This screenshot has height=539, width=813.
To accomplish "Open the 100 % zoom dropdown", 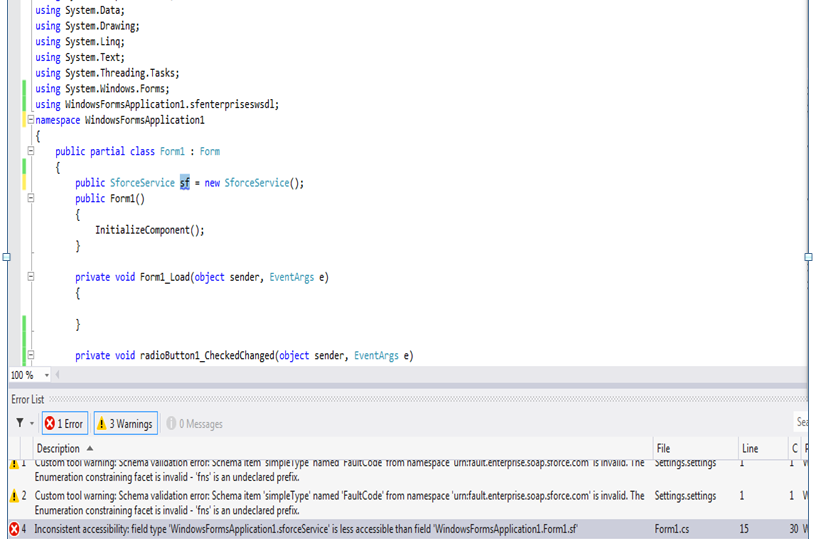I will click(47, 375).
